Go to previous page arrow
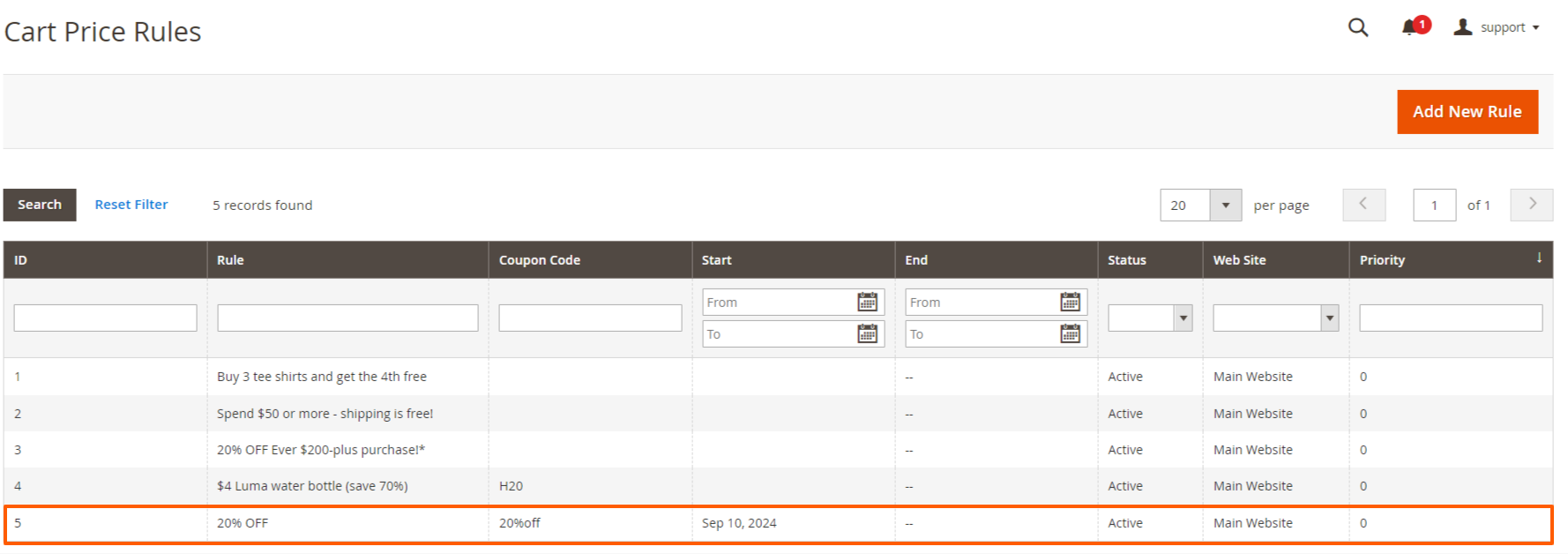Viewport: 1568px width, 554px height. click(1363, 205)
